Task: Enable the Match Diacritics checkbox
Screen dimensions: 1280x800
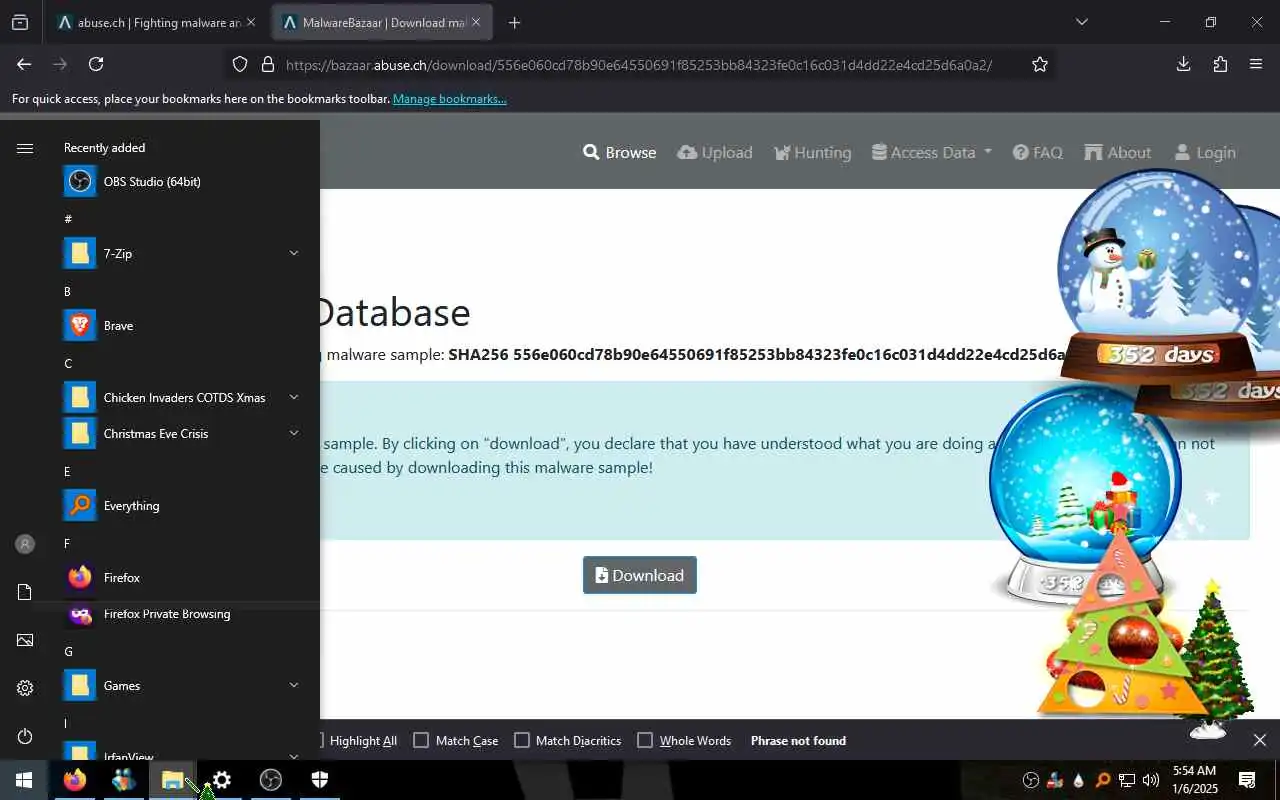Action: [522, 741]
